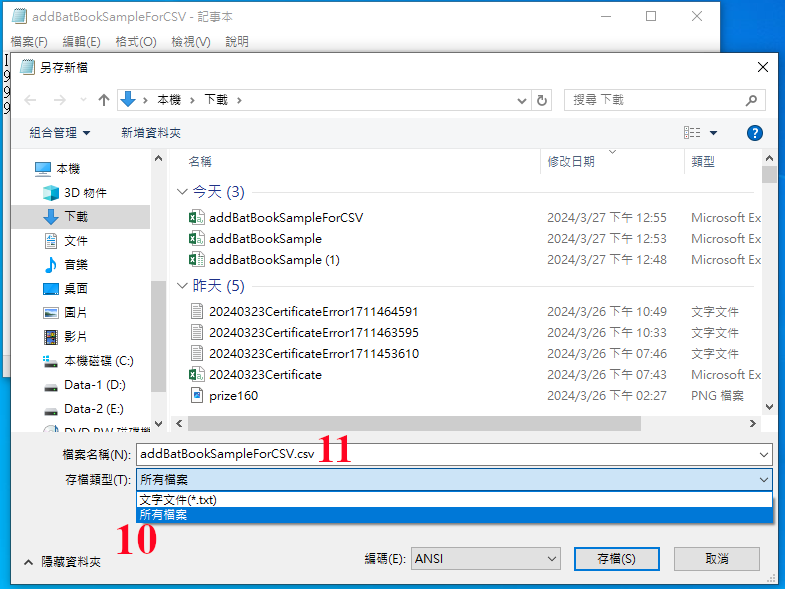Collapse the 今天 (3) group
The width and height of the screenshot is (785, 589).
coord(182,192)
